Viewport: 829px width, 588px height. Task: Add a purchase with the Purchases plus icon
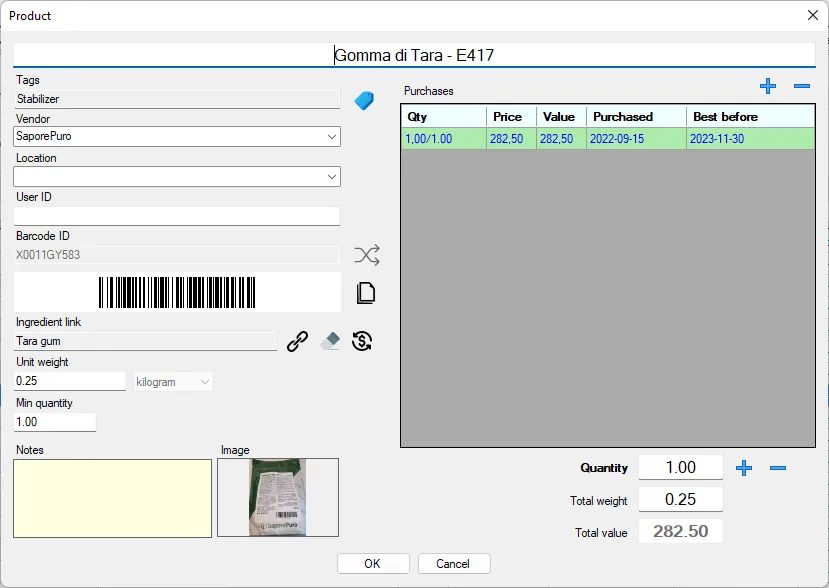pyautogui.click(x=768, y=86)
